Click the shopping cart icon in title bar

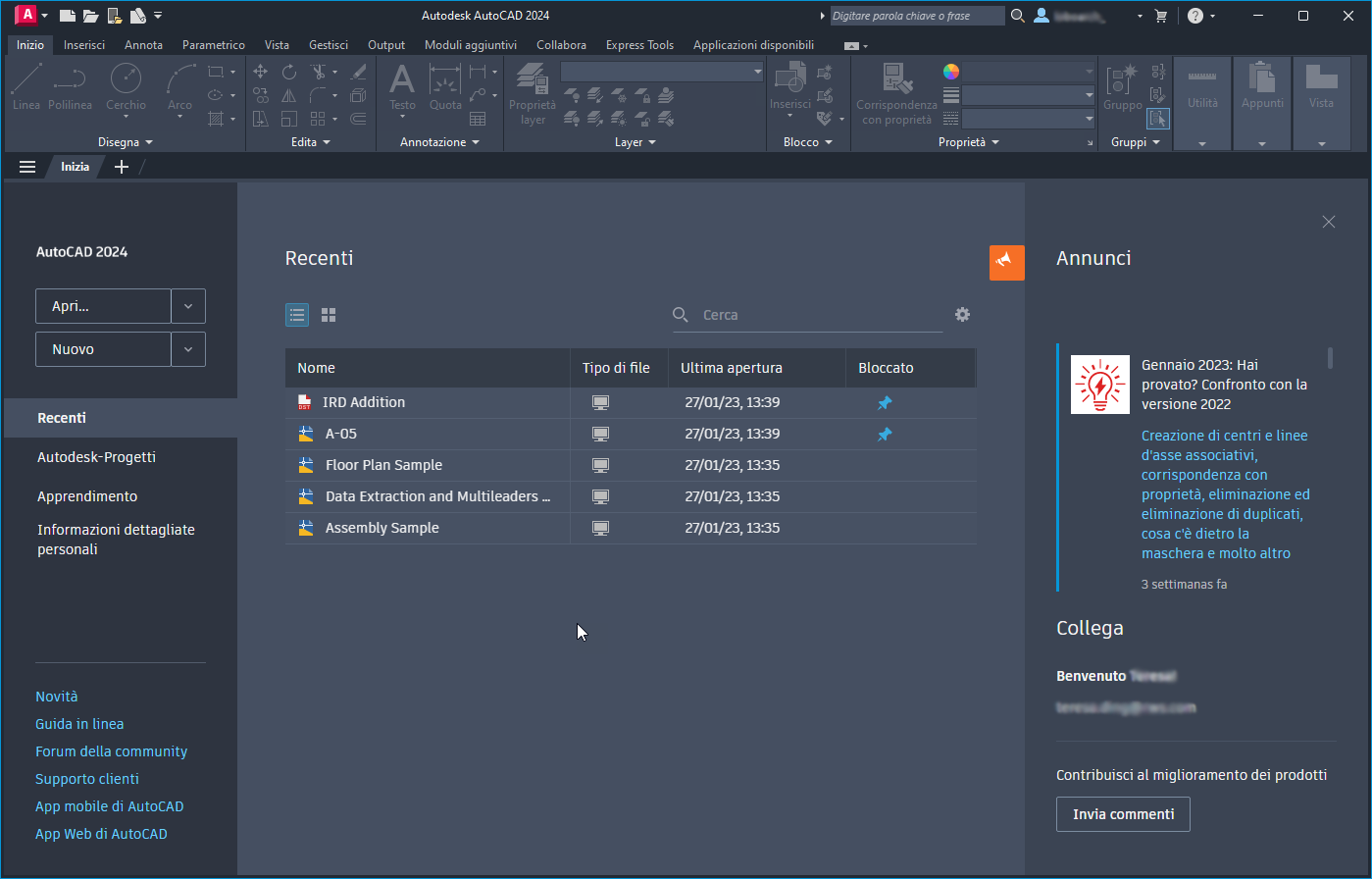pyautogui.click(x=1161, y=16)
